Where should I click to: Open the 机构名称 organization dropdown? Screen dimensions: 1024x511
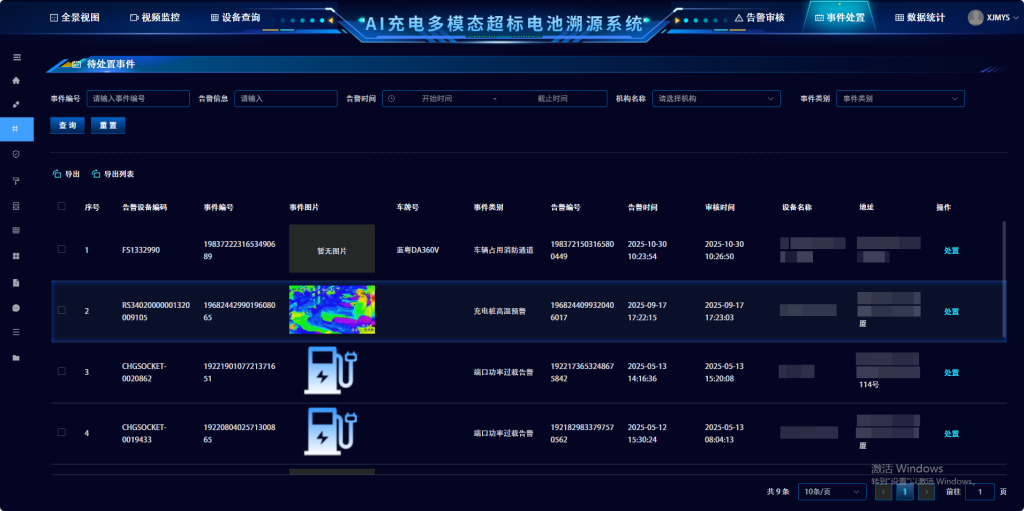point(716,99)
